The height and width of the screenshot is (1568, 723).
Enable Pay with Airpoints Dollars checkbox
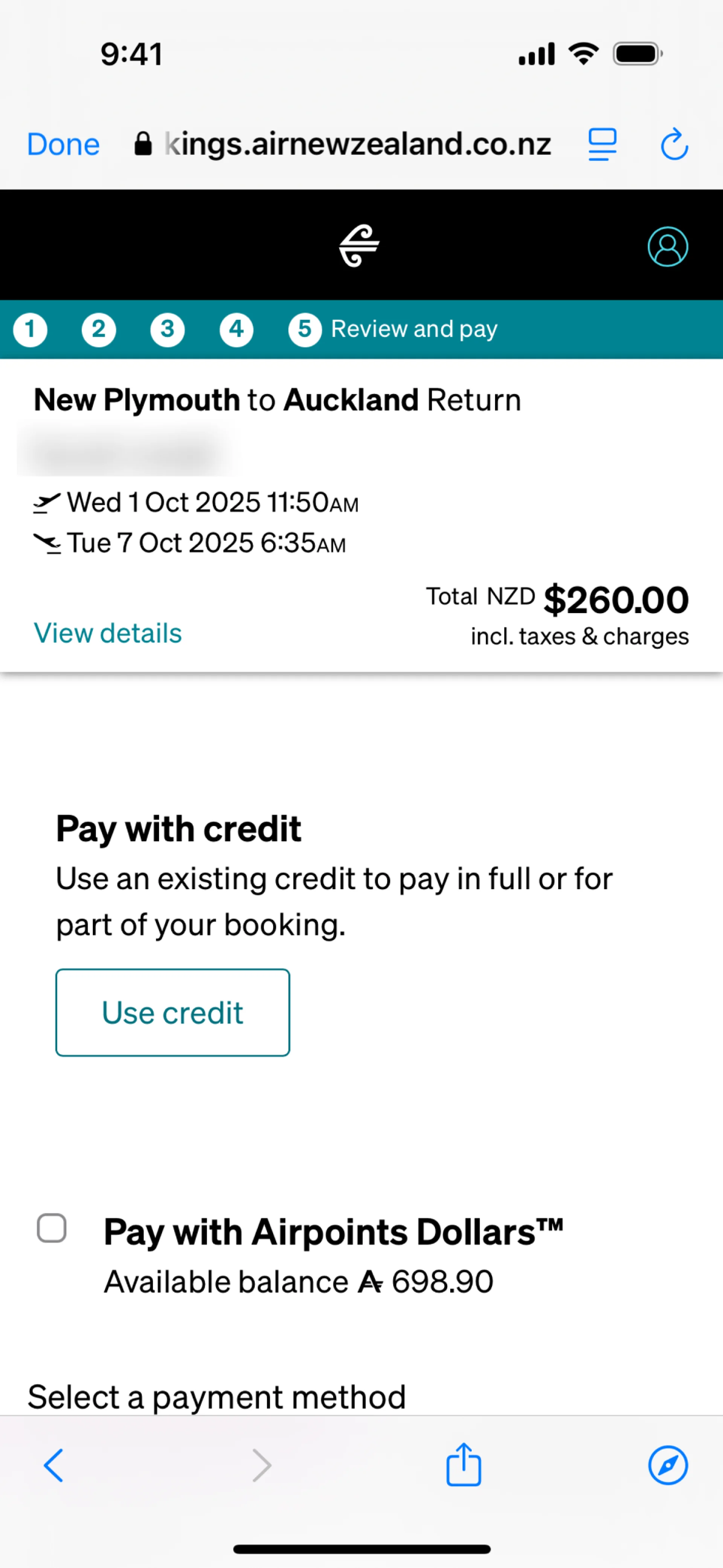click(x=52, y=1228)
